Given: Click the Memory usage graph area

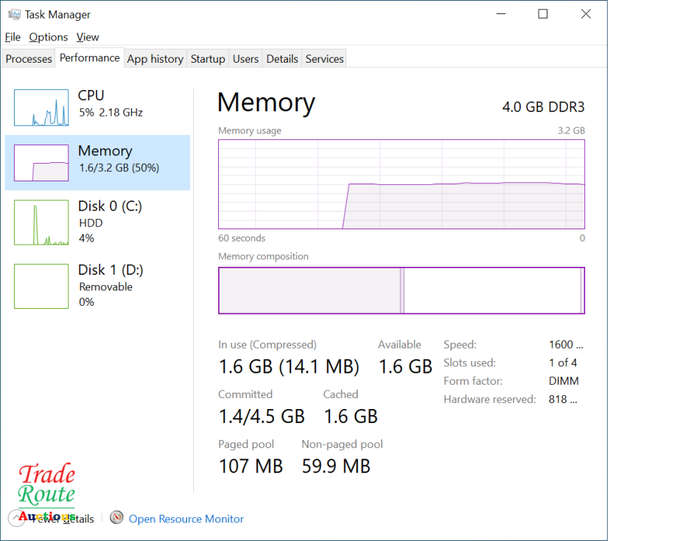Looking at the screenshot, I should 401,184.
